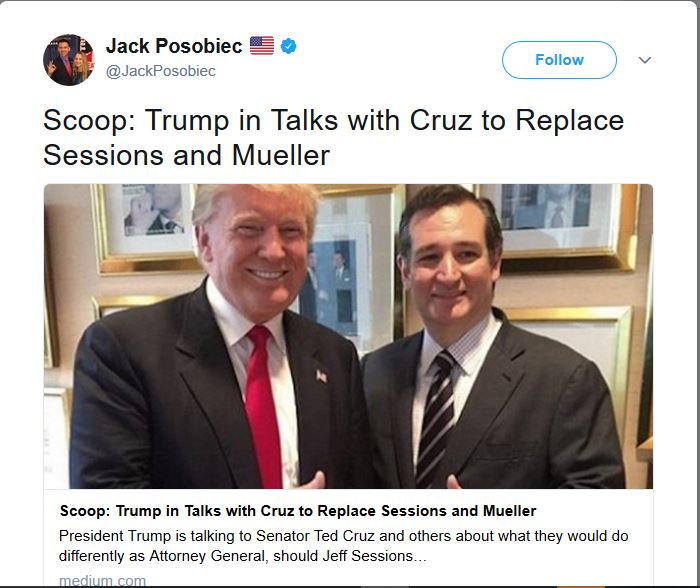The width and height of the screenshot is (700, 588).
Task: Open the article preview photo
Action: tap(348, 337)
